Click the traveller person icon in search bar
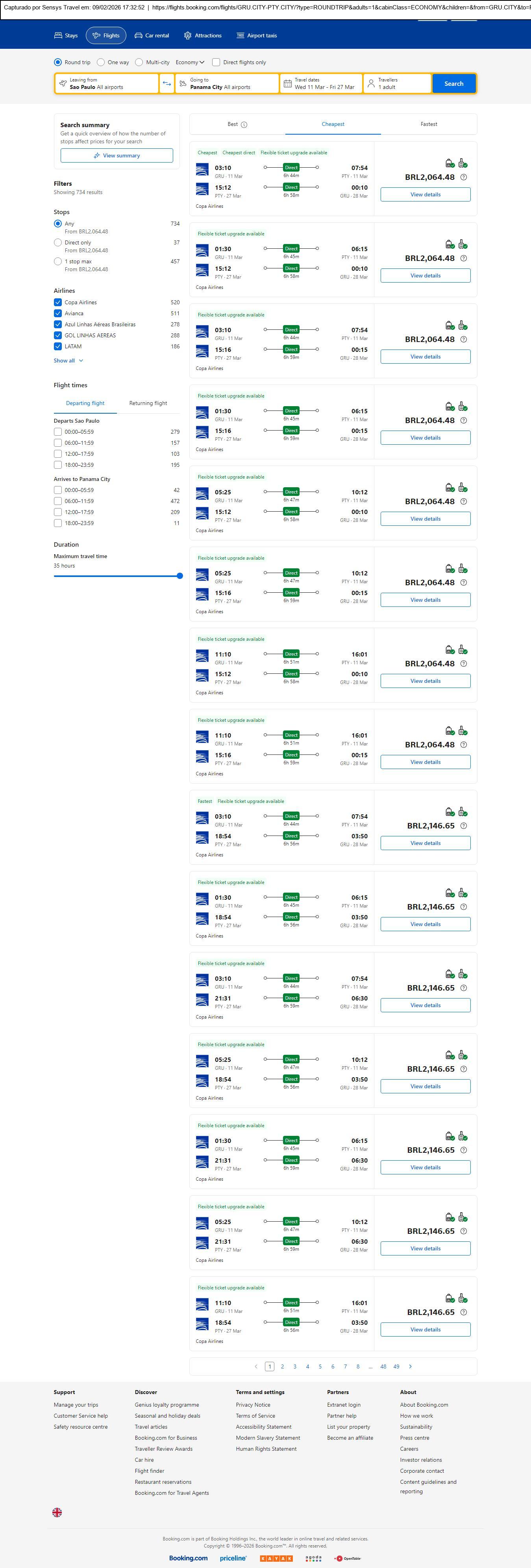The height and width of the screenshot is (1568, 531). (371, 83)
